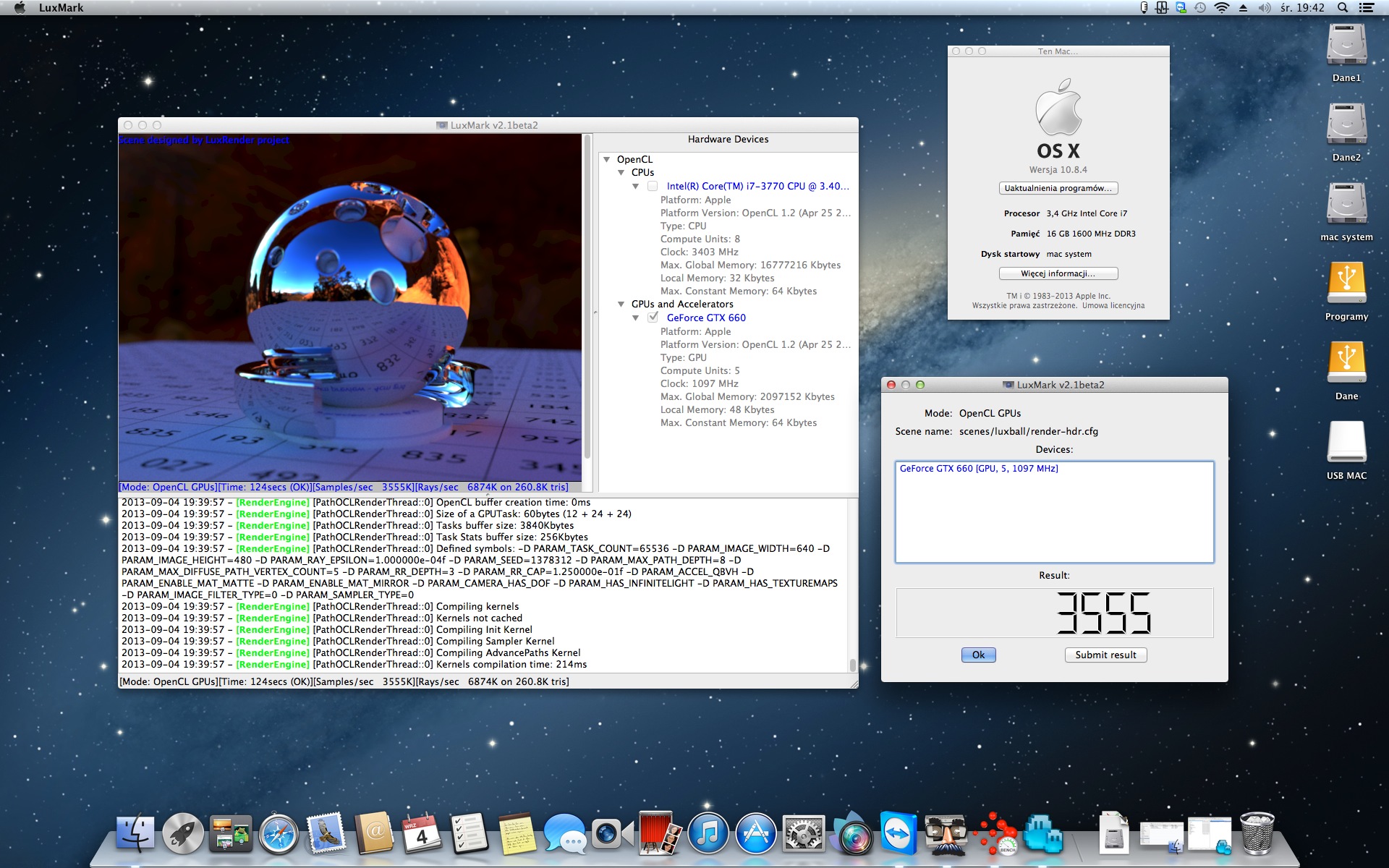Collapse GPUs and Accelerators group
1389x868 pixels.
tap(621, 304)
